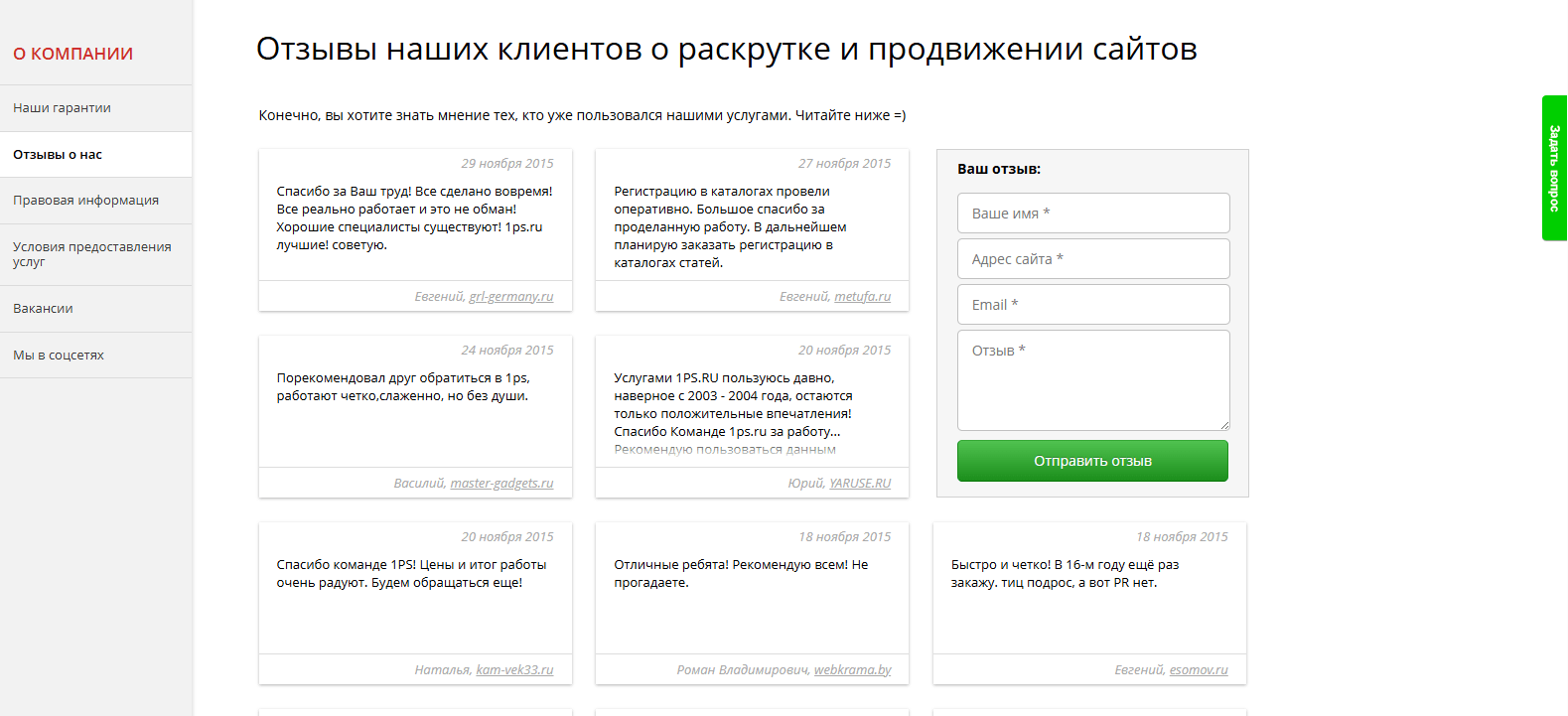The width and height of the screenshot is (1568, 716).
Task: Click Роман Владимирович's review text
Action: [x=741, y=574]
